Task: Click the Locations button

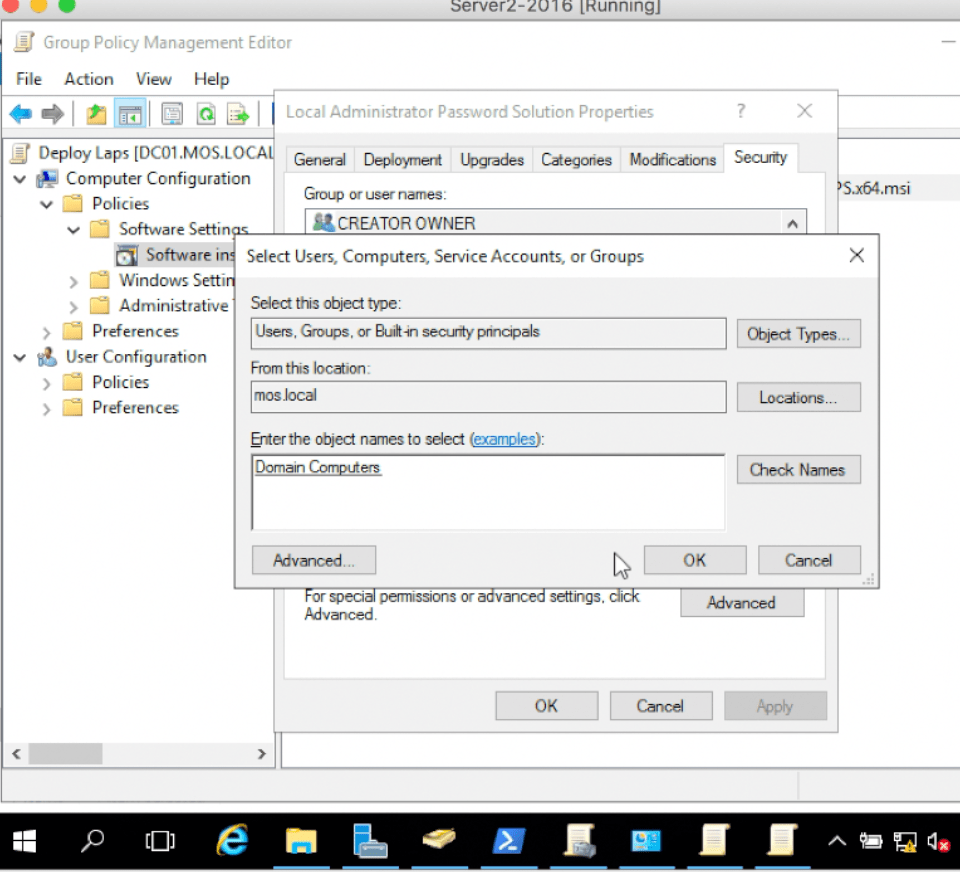Action: coord(798,397)
